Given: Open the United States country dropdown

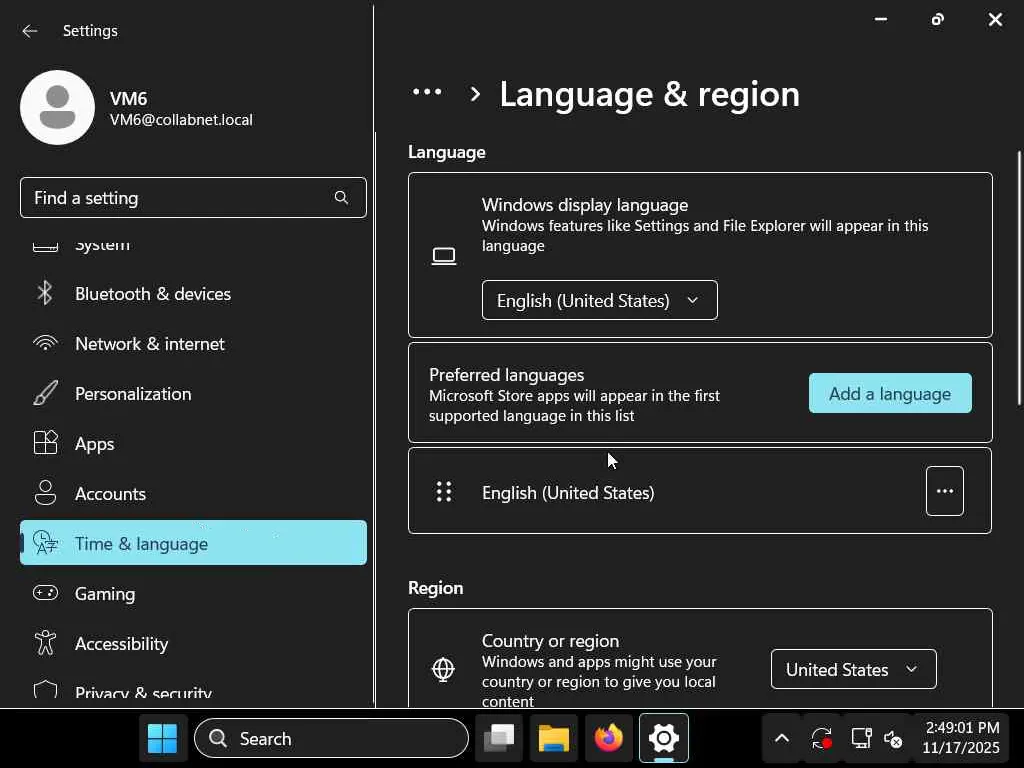Looking at the screenshot, I should coord(854,669).
